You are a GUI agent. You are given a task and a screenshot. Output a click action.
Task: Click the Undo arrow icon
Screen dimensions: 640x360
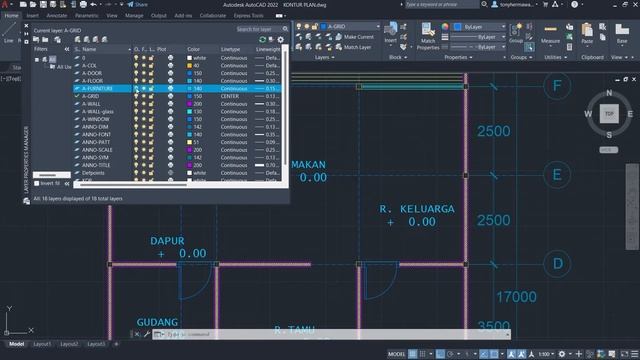(93, 4)
